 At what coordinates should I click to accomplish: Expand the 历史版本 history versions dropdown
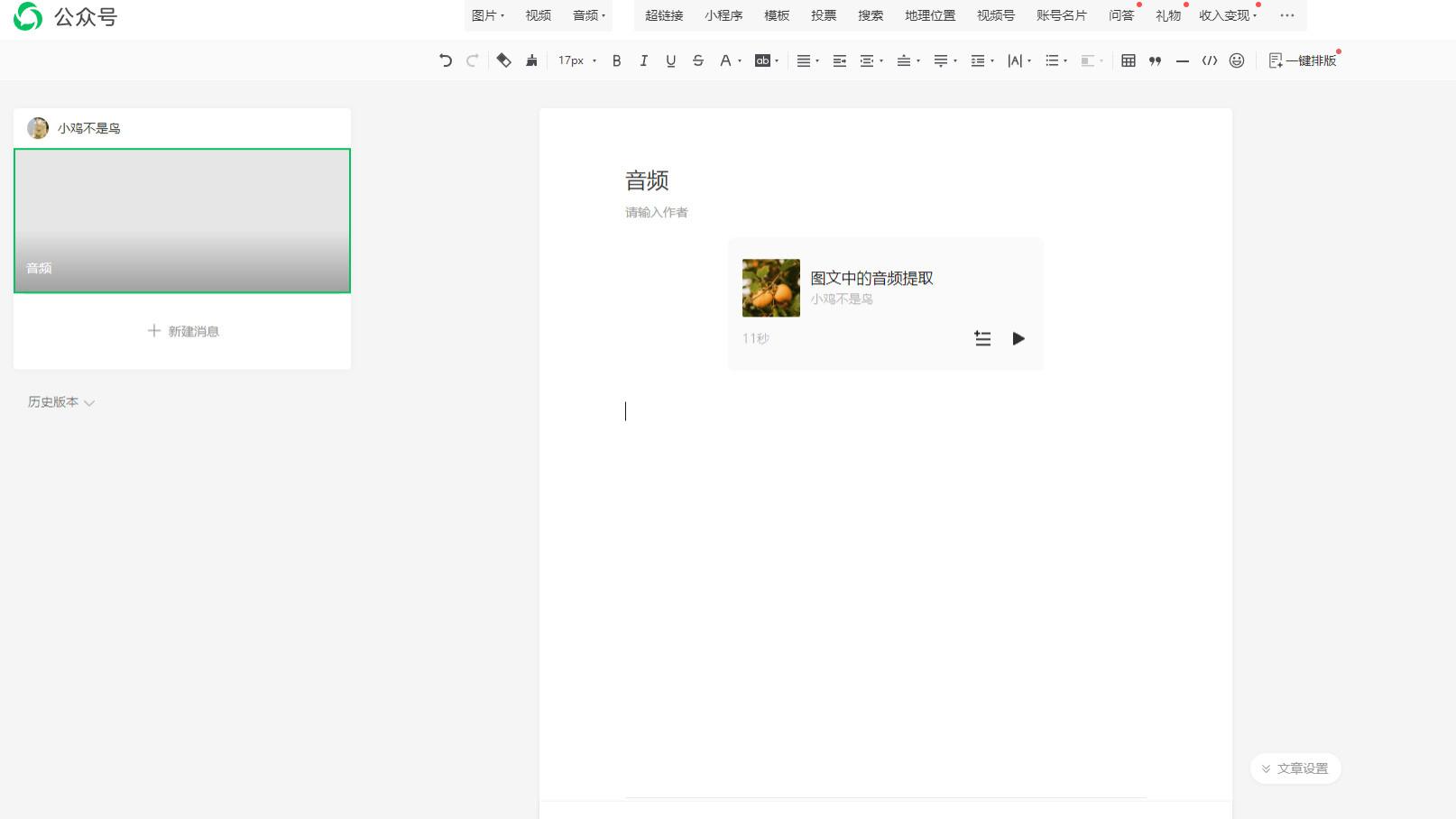(60, 402)
